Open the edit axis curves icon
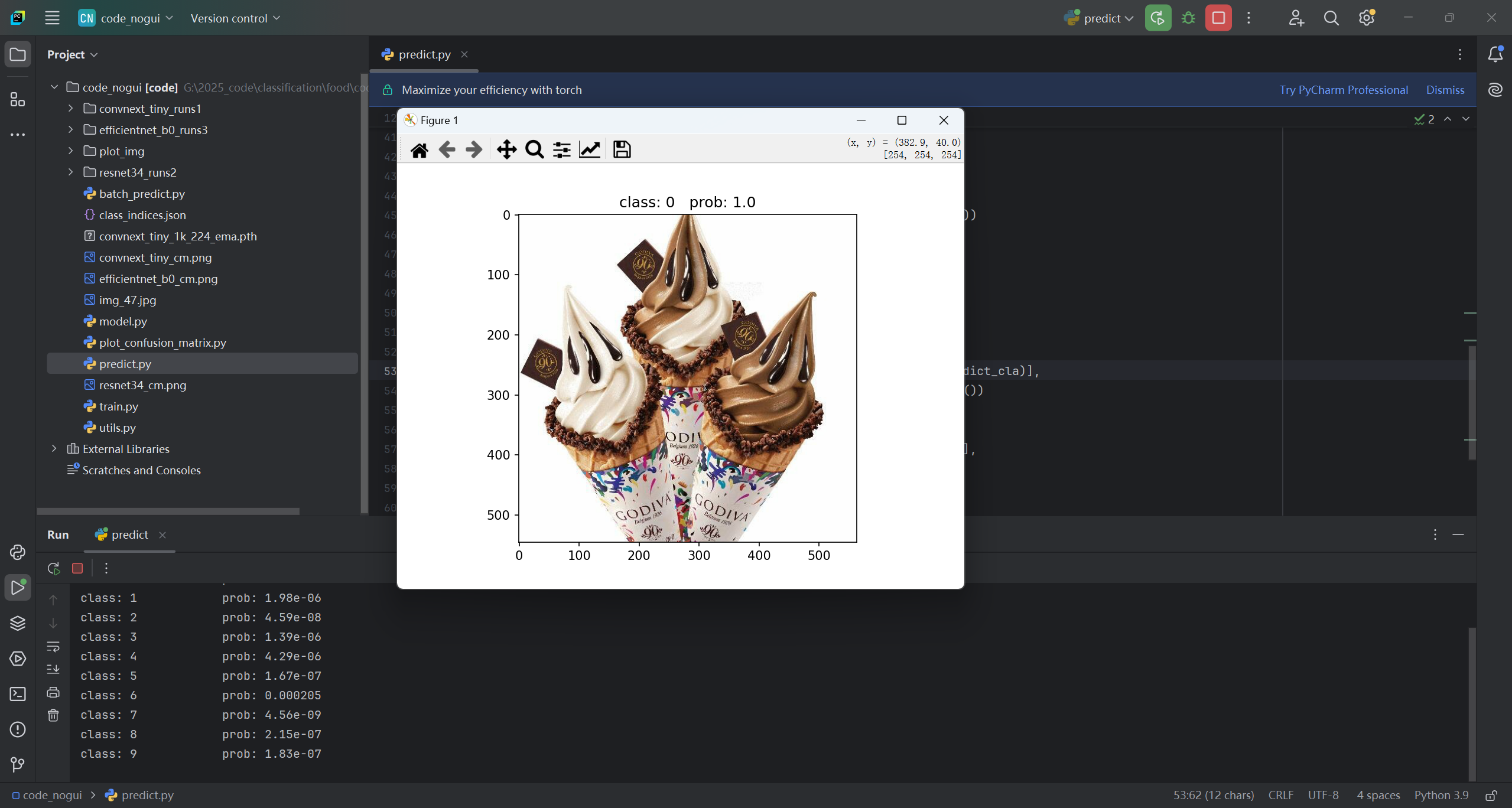This screenshot has width=1512, height=808. [590, 149]
